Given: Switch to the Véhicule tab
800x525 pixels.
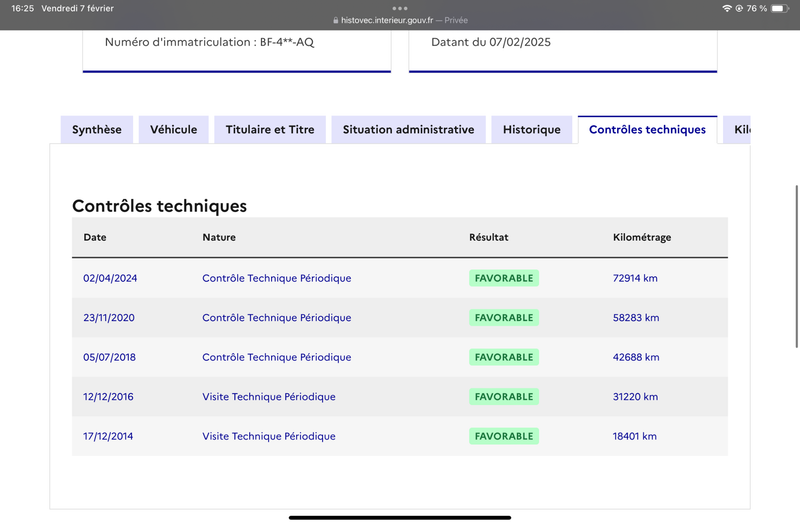Looking at the screenshot, I should pyautogui.click(x=173, y=130).
